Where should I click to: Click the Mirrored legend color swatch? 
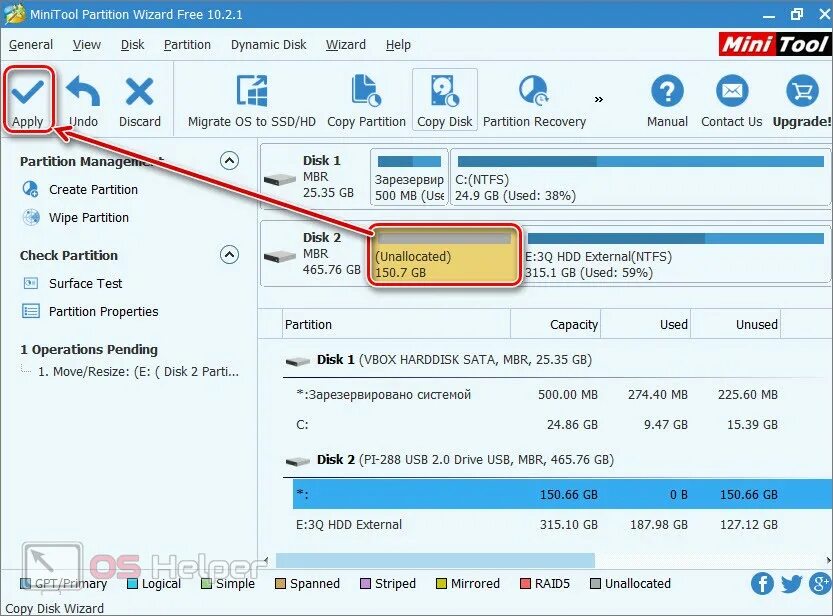(x=441, y=584)
